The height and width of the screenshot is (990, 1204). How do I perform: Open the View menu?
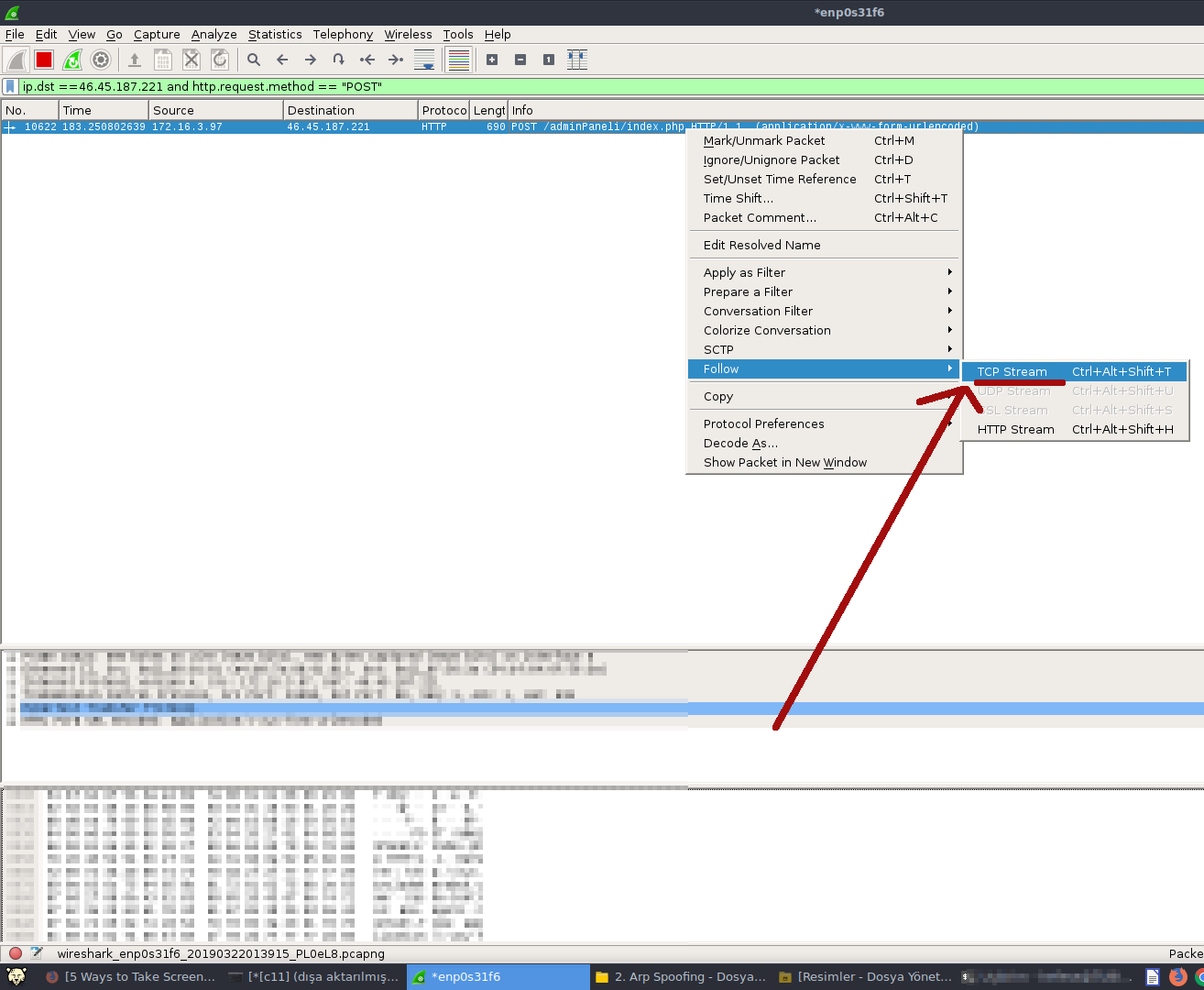click(x=82, y=35)
